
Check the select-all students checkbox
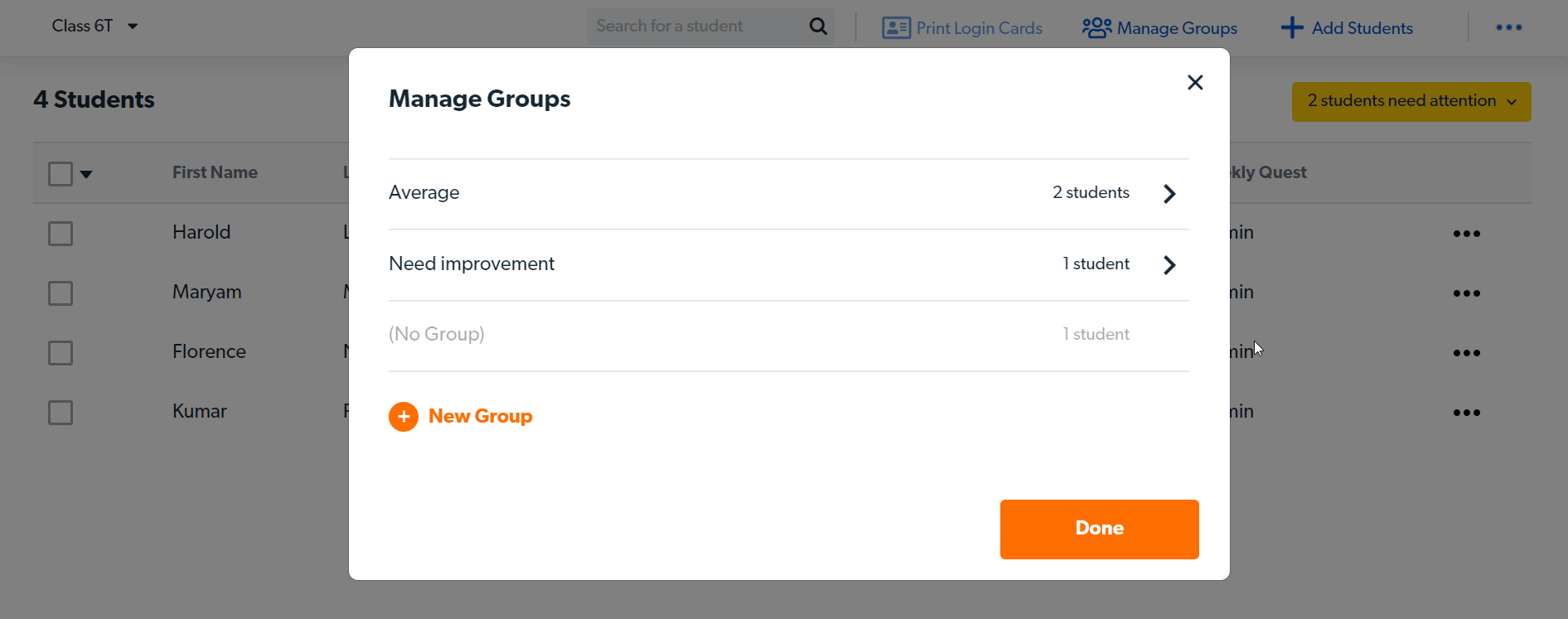(60, 173)
